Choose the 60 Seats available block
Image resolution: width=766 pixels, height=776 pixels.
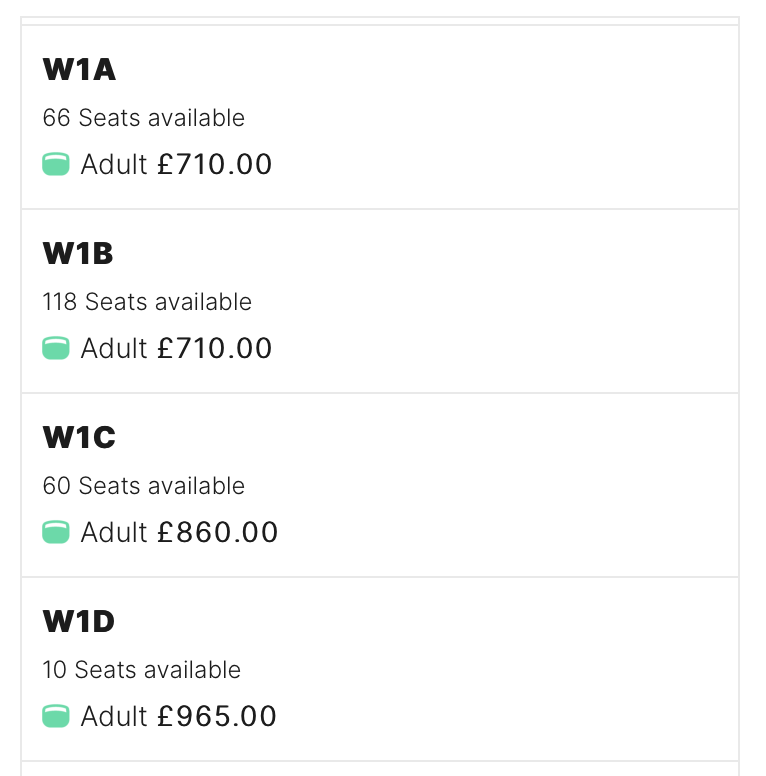144,486
